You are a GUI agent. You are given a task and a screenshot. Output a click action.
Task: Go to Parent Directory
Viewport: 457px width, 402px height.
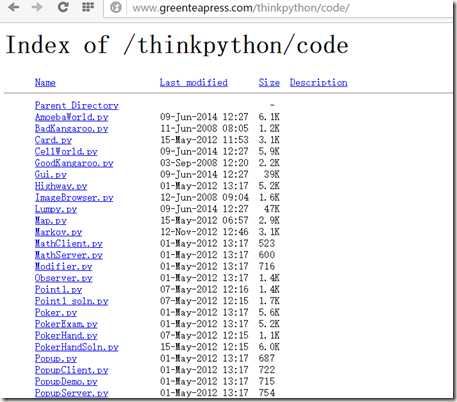point(77,106)
